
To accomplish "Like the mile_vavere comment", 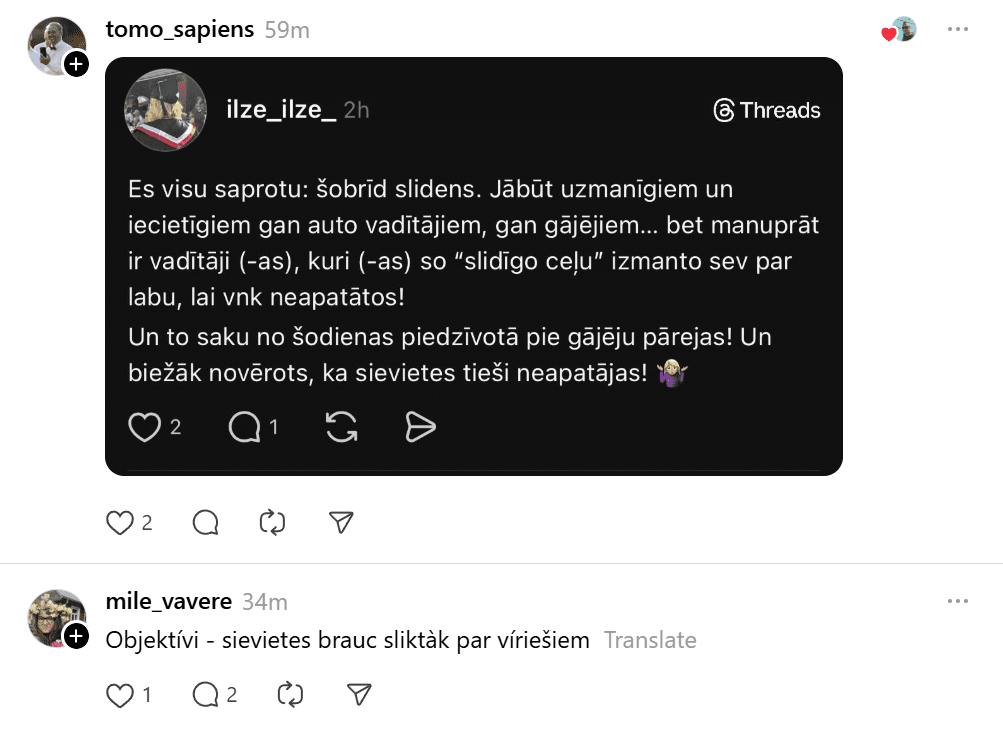I will click(x=120, y=694).
